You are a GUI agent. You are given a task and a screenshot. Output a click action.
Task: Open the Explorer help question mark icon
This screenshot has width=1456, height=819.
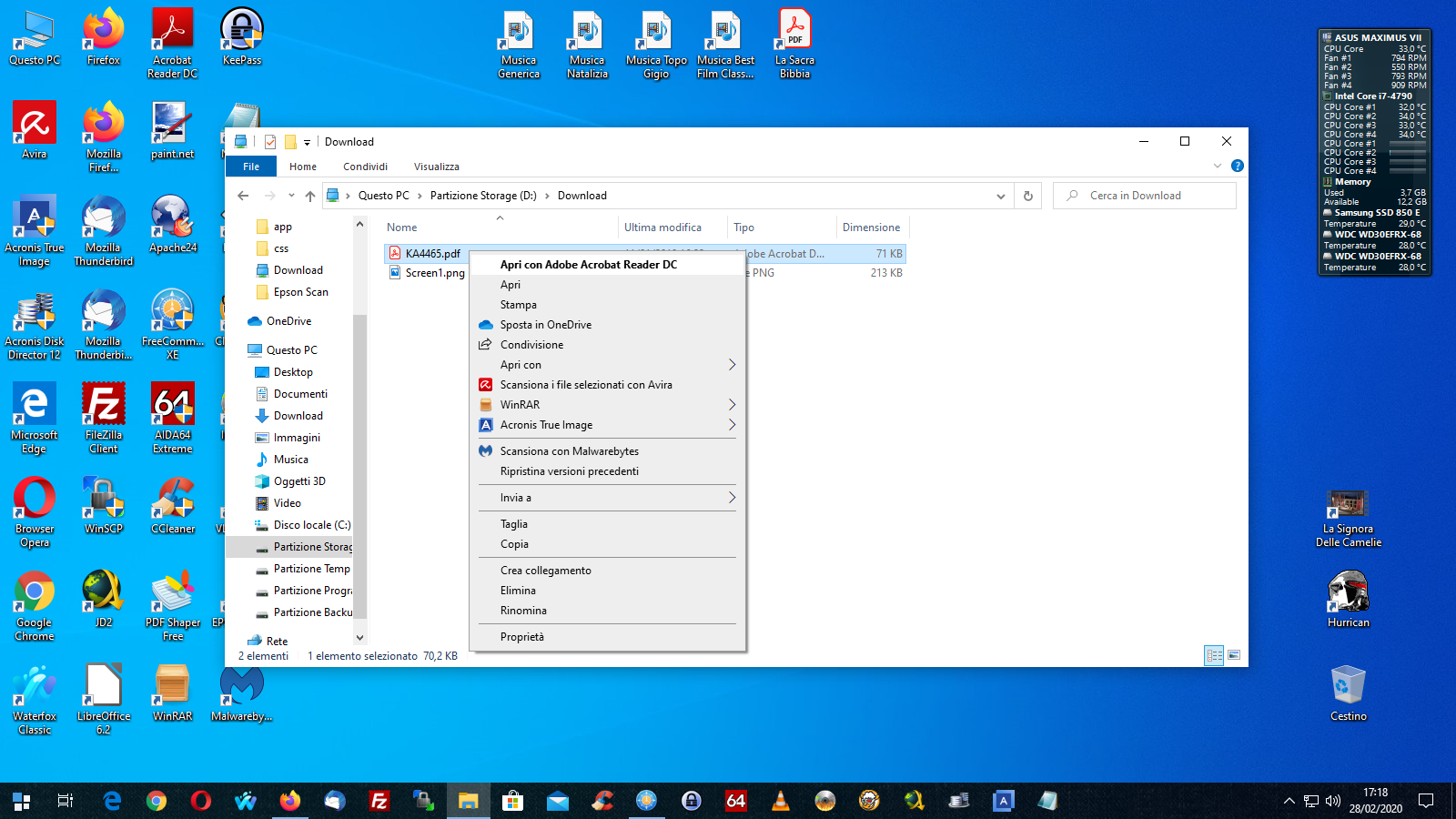(1237, 166)
